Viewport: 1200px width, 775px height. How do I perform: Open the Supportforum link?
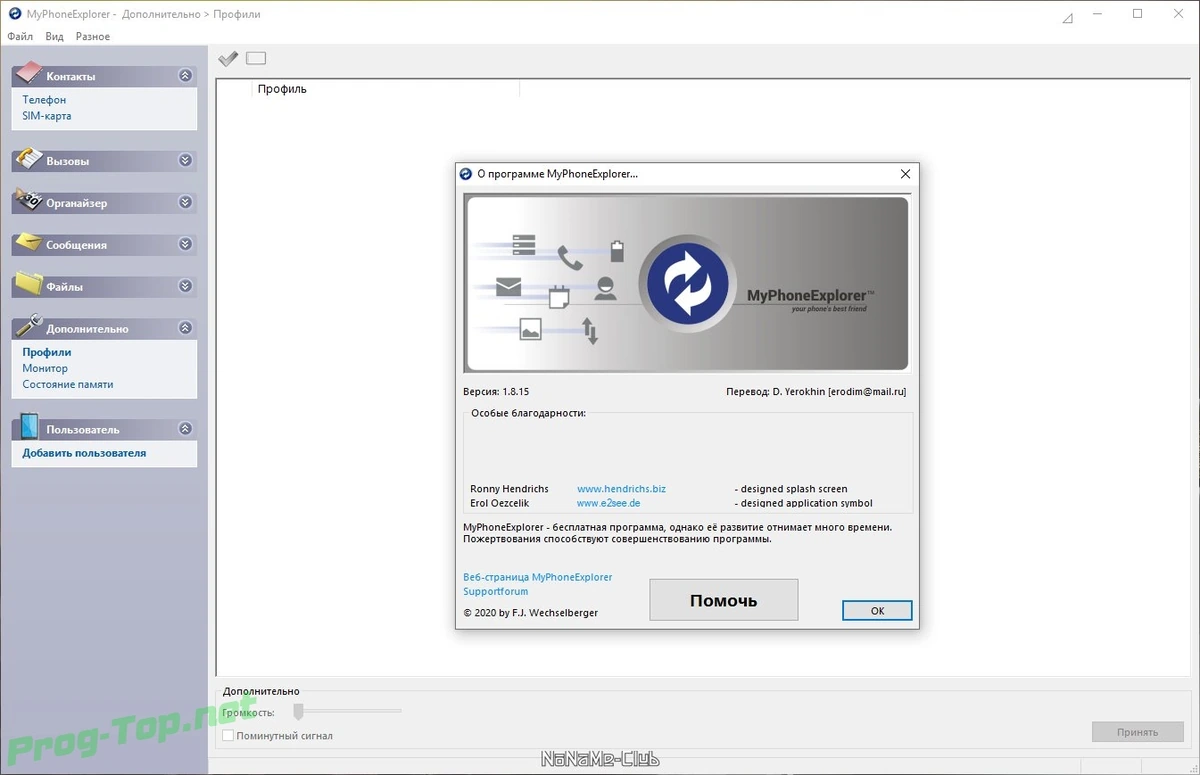(x=496, y=591)
